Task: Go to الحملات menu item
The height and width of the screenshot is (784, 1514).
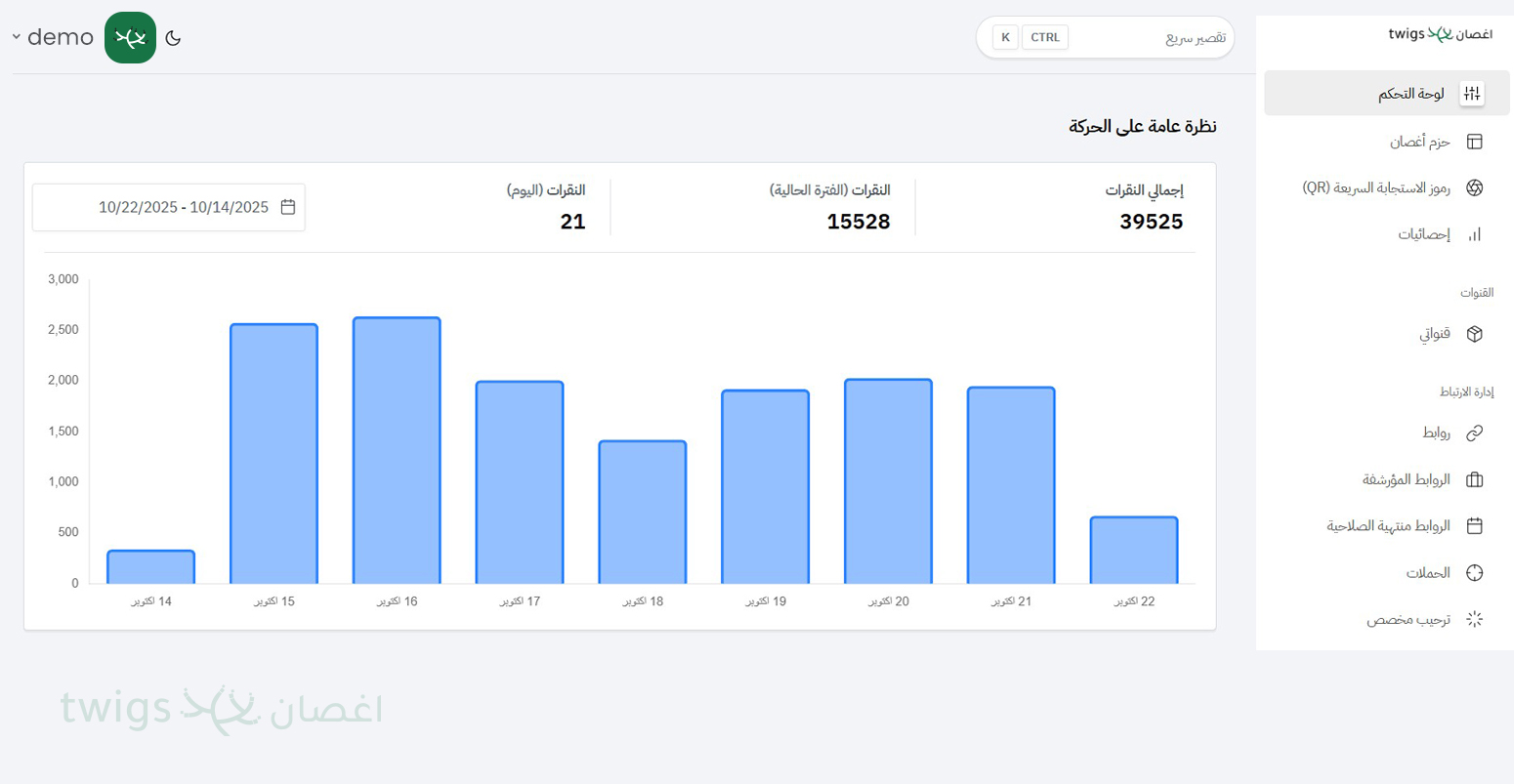Action: click(1427, 573)
